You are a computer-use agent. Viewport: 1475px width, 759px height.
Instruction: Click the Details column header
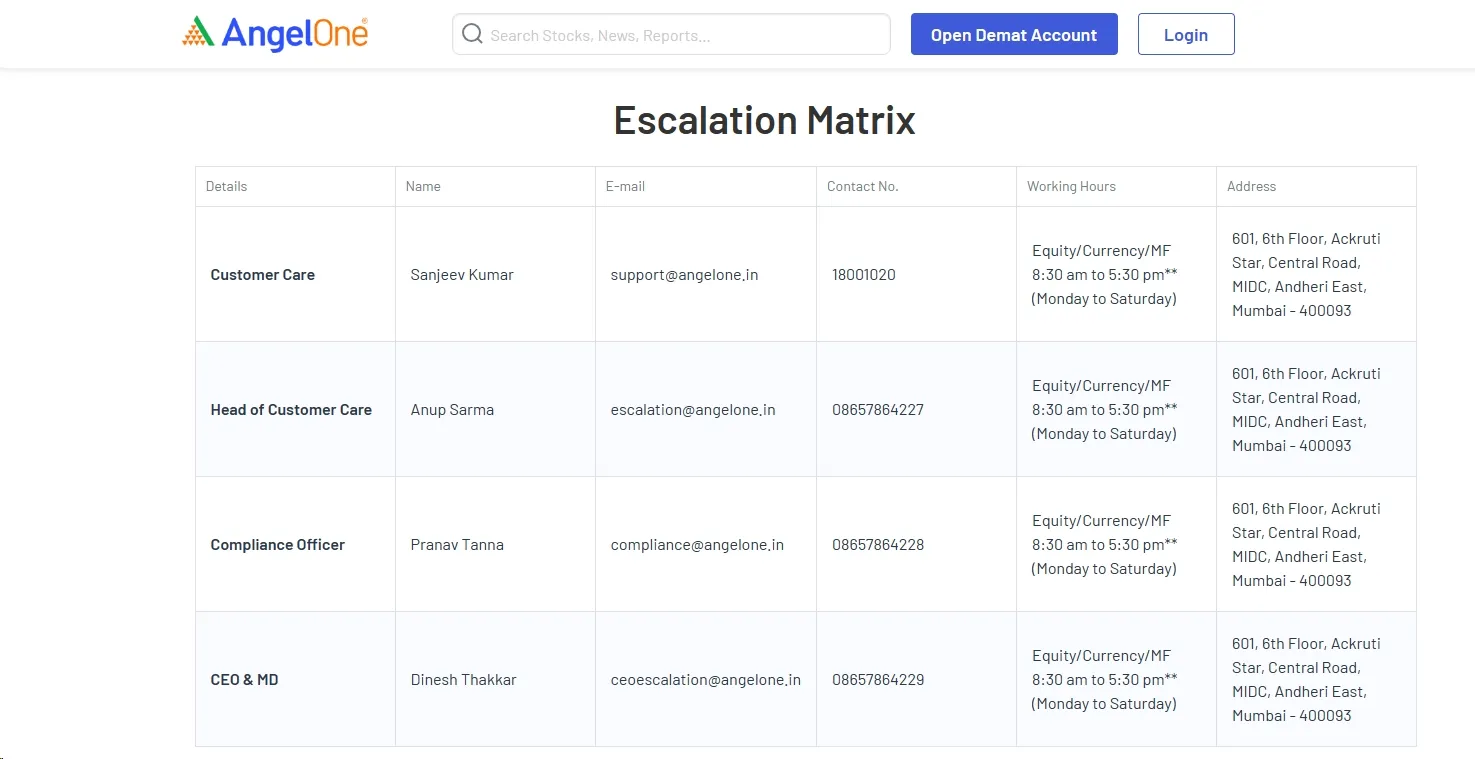coord(226,186)
